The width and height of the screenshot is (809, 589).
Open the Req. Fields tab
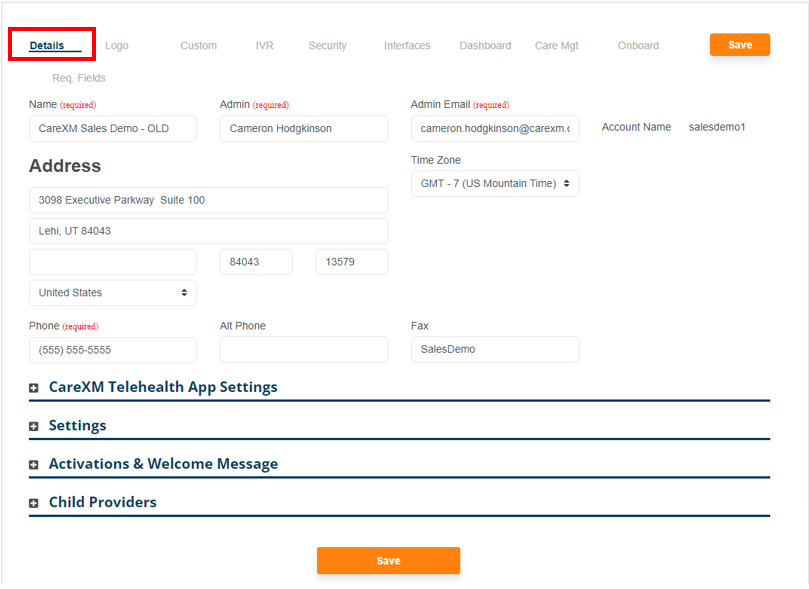coord(79,78)
